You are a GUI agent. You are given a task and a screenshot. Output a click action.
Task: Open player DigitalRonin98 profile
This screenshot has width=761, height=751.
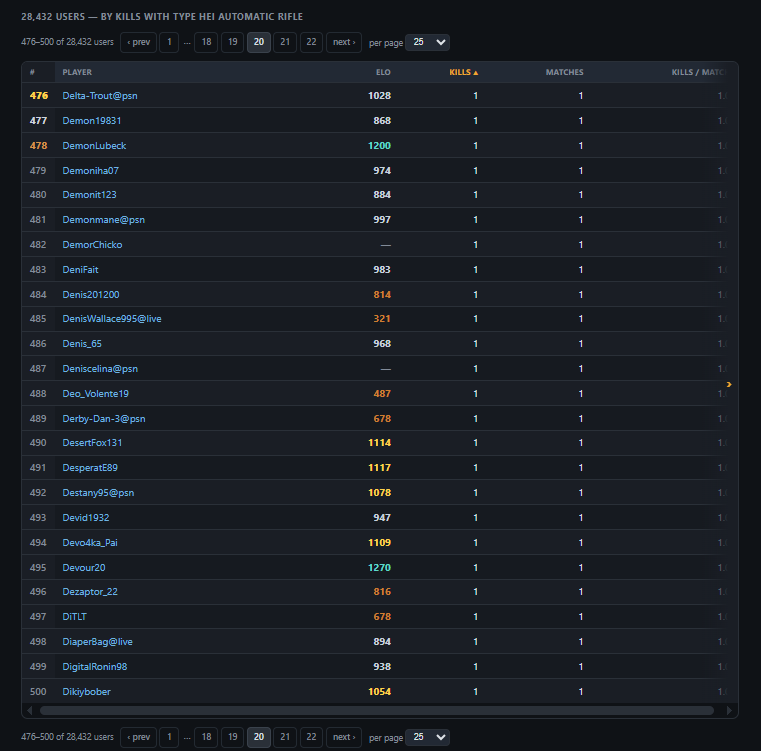click(95, 667)
